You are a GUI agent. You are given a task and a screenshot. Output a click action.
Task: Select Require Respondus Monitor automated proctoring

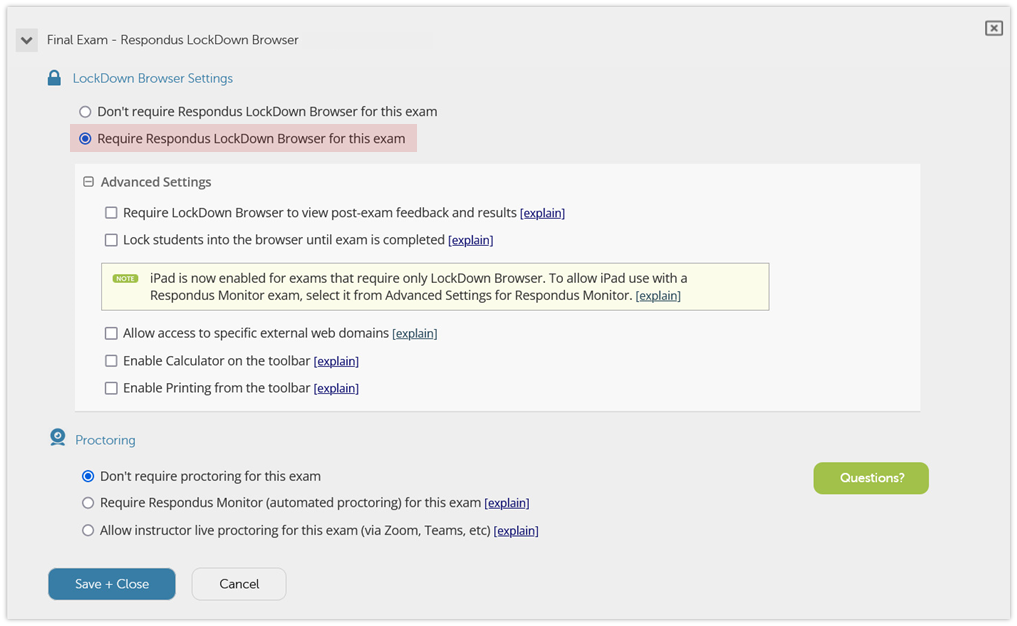pos(88,503)
